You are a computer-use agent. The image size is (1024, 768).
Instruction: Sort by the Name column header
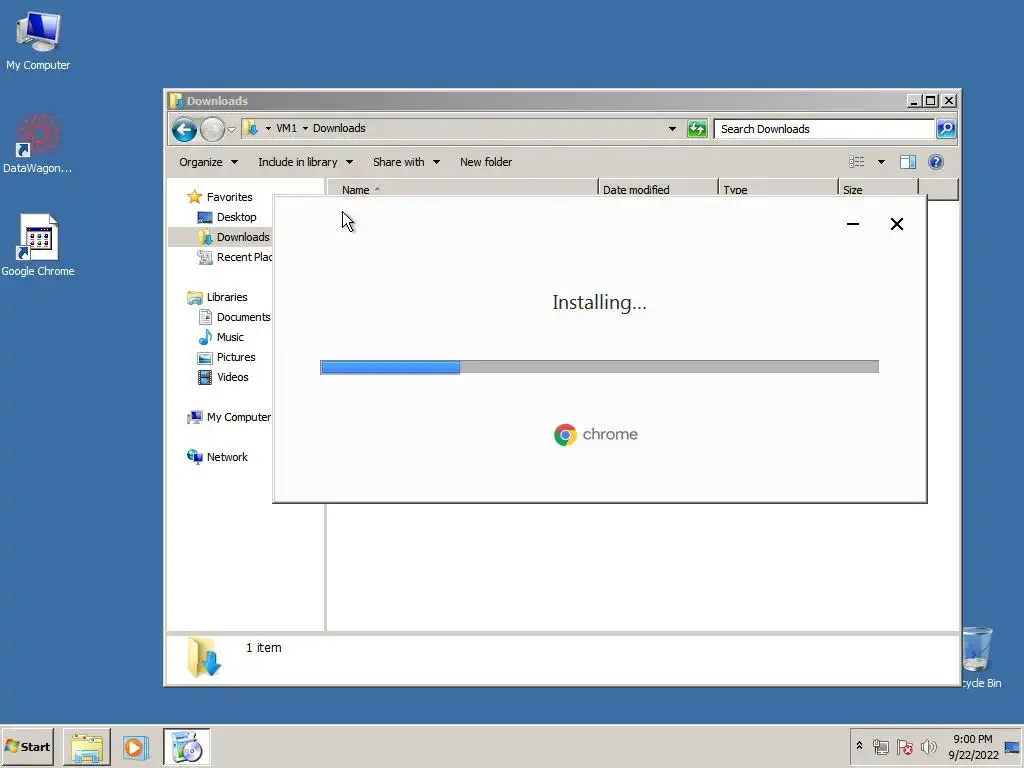click(462, 189)
